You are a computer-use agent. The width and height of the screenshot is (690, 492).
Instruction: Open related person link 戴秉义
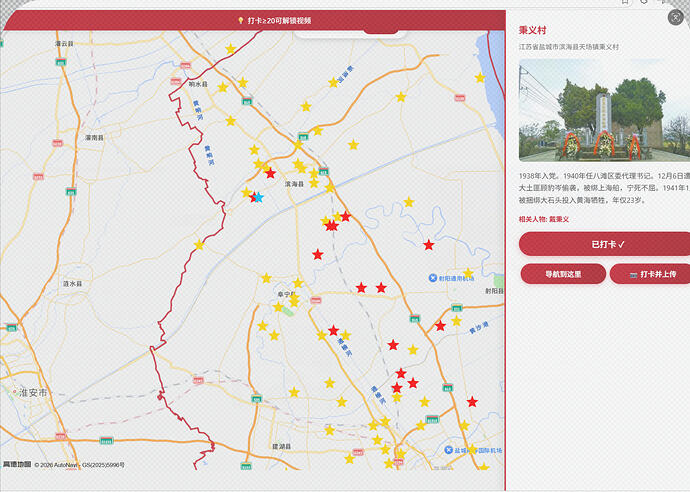tap(558, 219)
